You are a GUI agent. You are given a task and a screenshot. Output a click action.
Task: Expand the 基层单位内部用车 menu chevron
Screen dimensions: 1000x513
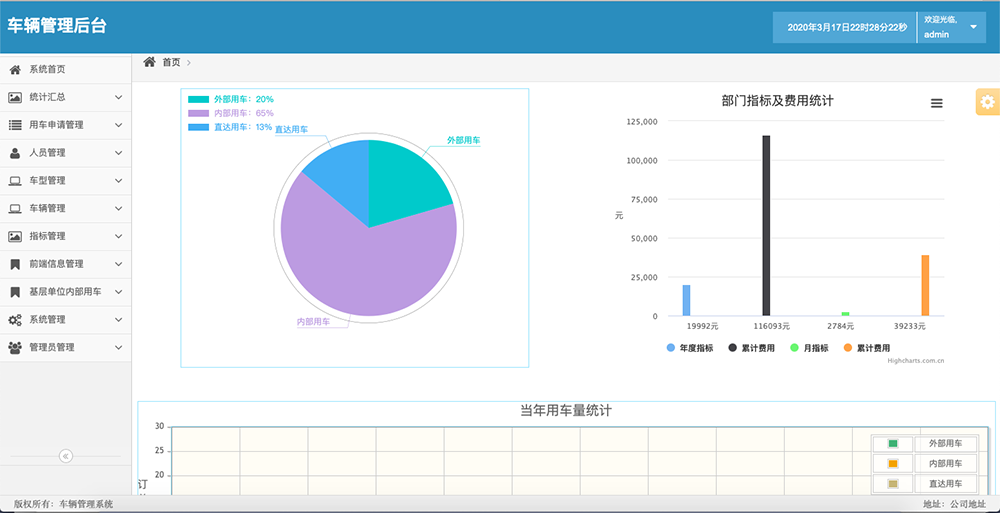point(119,292)
